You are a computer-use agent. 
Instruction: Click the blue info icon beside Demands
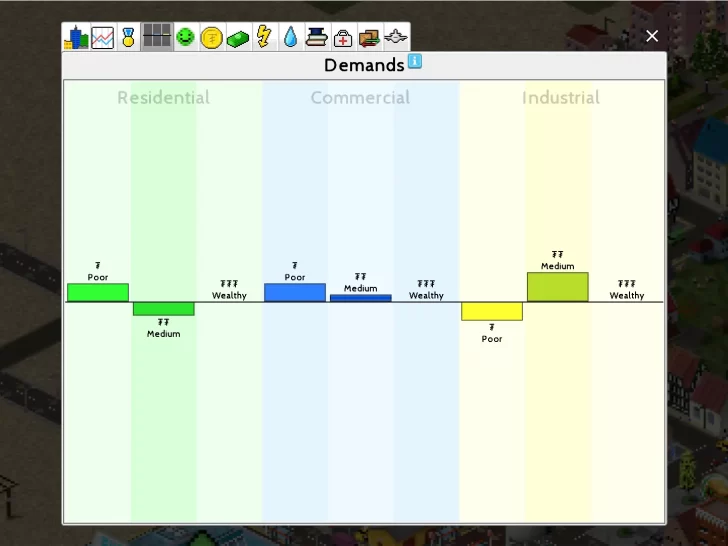[414, 62]
